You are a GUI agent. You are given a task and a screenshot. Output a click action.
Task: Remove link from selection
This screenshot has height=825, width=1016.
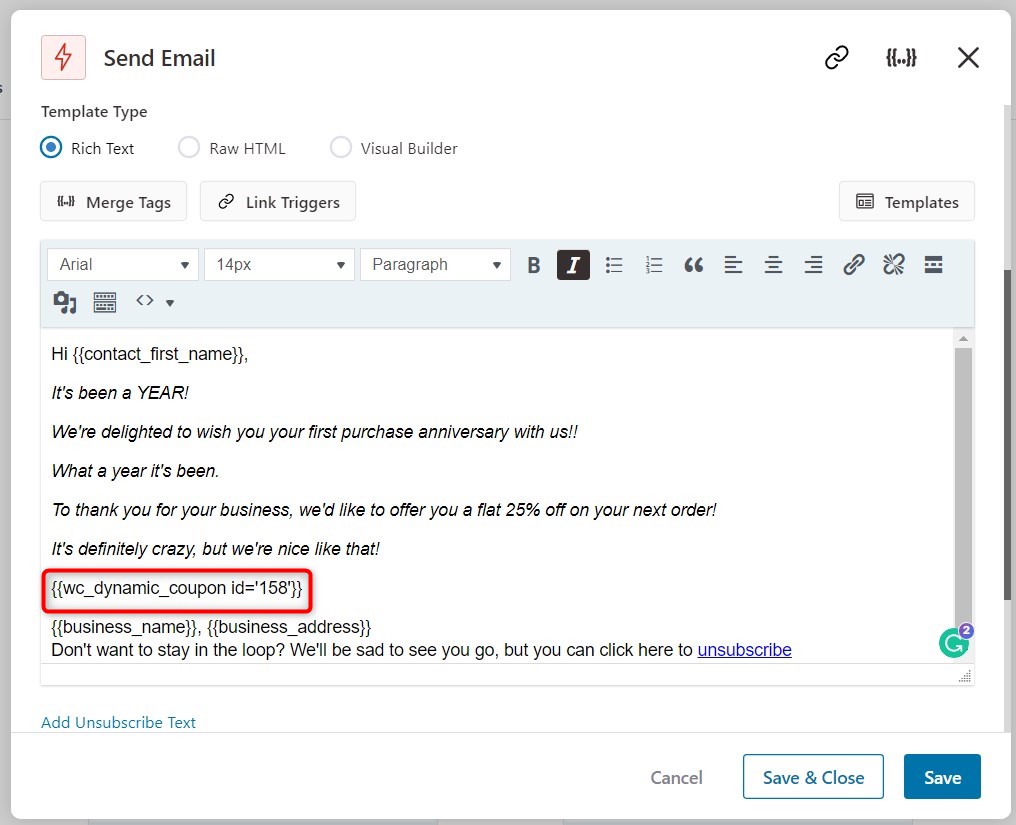[x=894, y=264]
